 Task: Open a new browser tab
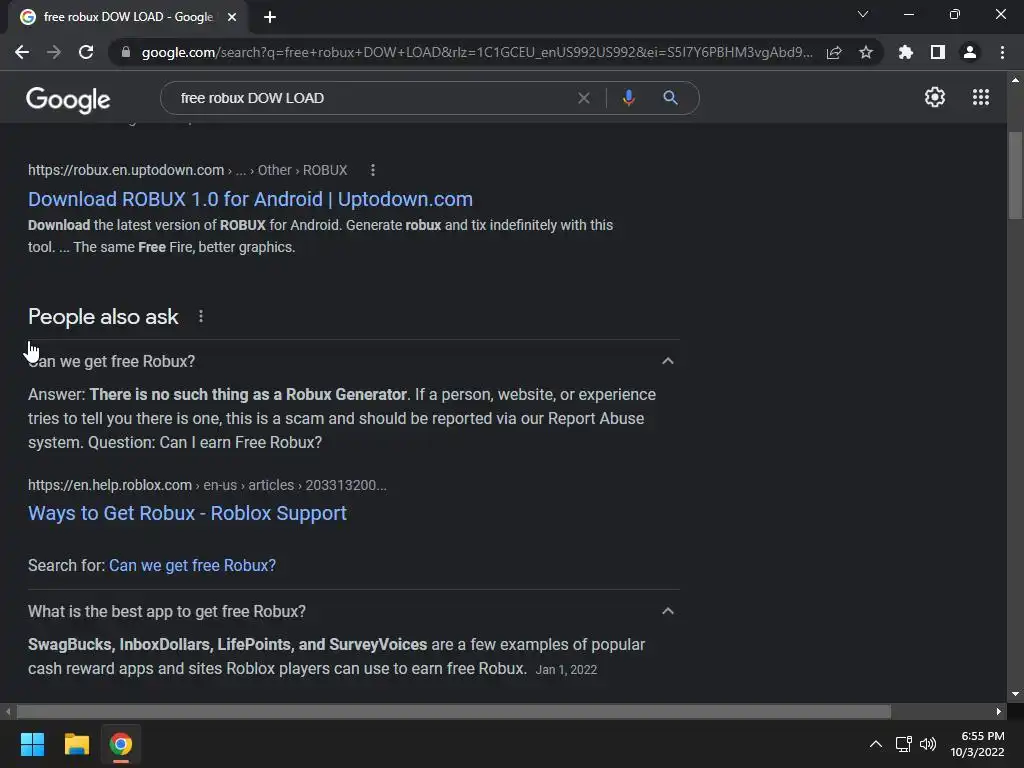click(270, 17)
